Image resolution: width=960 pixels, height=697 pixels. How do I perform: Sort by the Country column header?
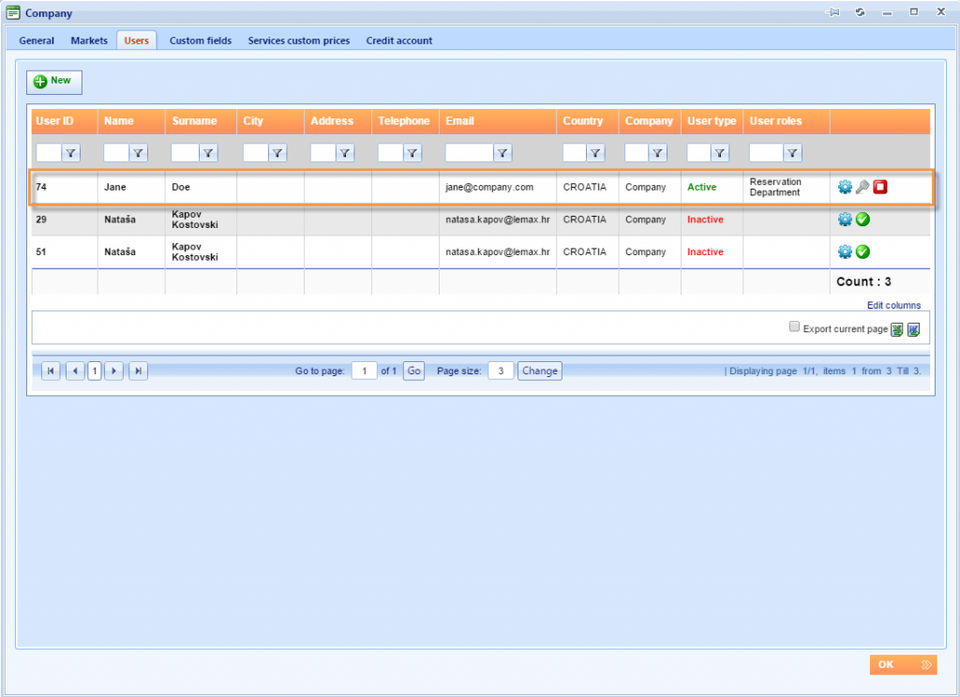583,121
